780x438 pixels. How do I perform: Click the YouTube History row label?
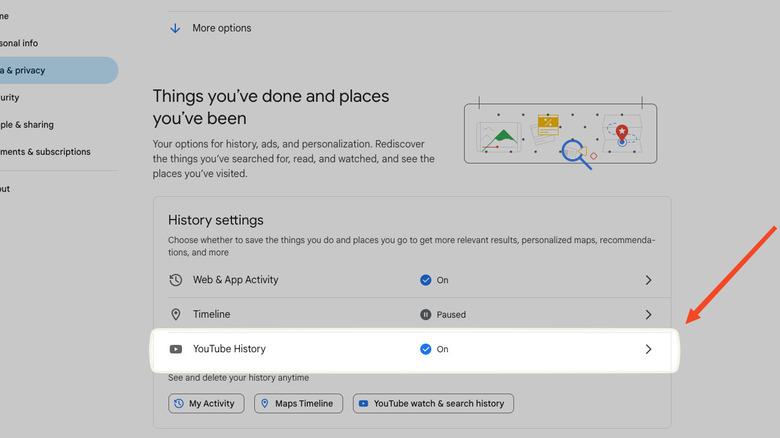pos(229,349)
